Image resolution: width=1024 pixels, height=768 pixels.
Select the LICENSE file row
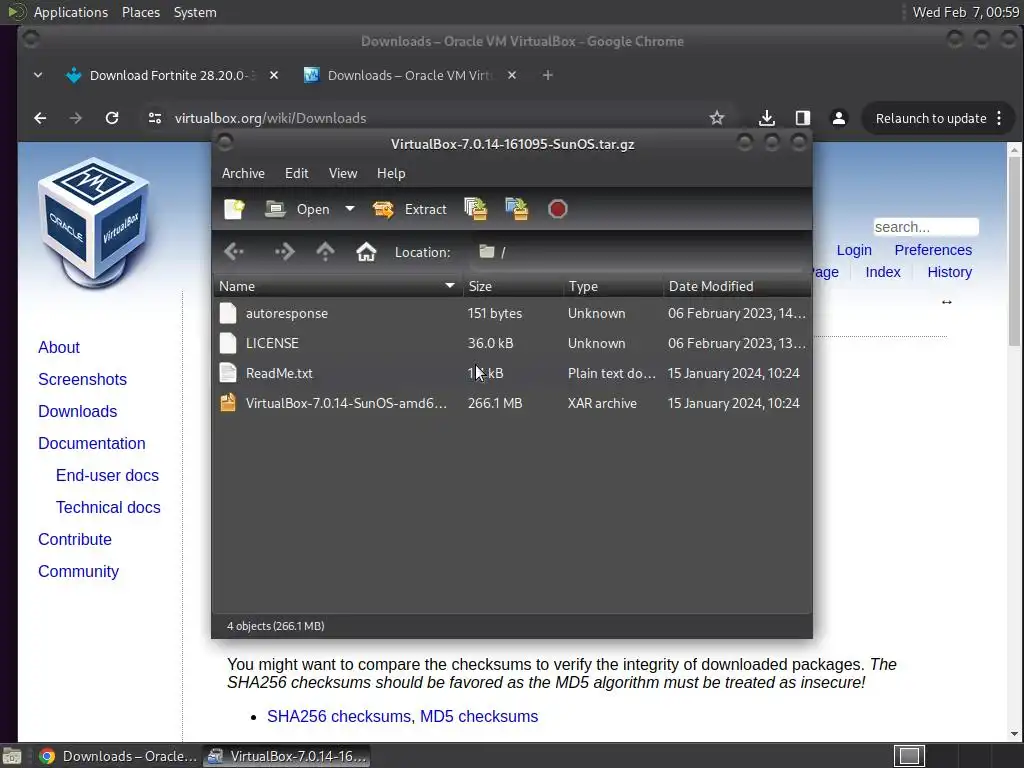tap(512, 344)
